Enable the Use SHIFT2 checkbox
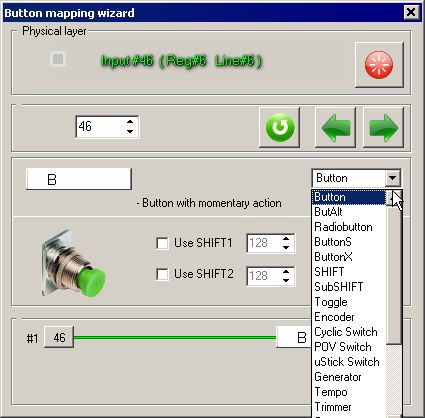This screenshot has height=418, width=425. [162, 274]
